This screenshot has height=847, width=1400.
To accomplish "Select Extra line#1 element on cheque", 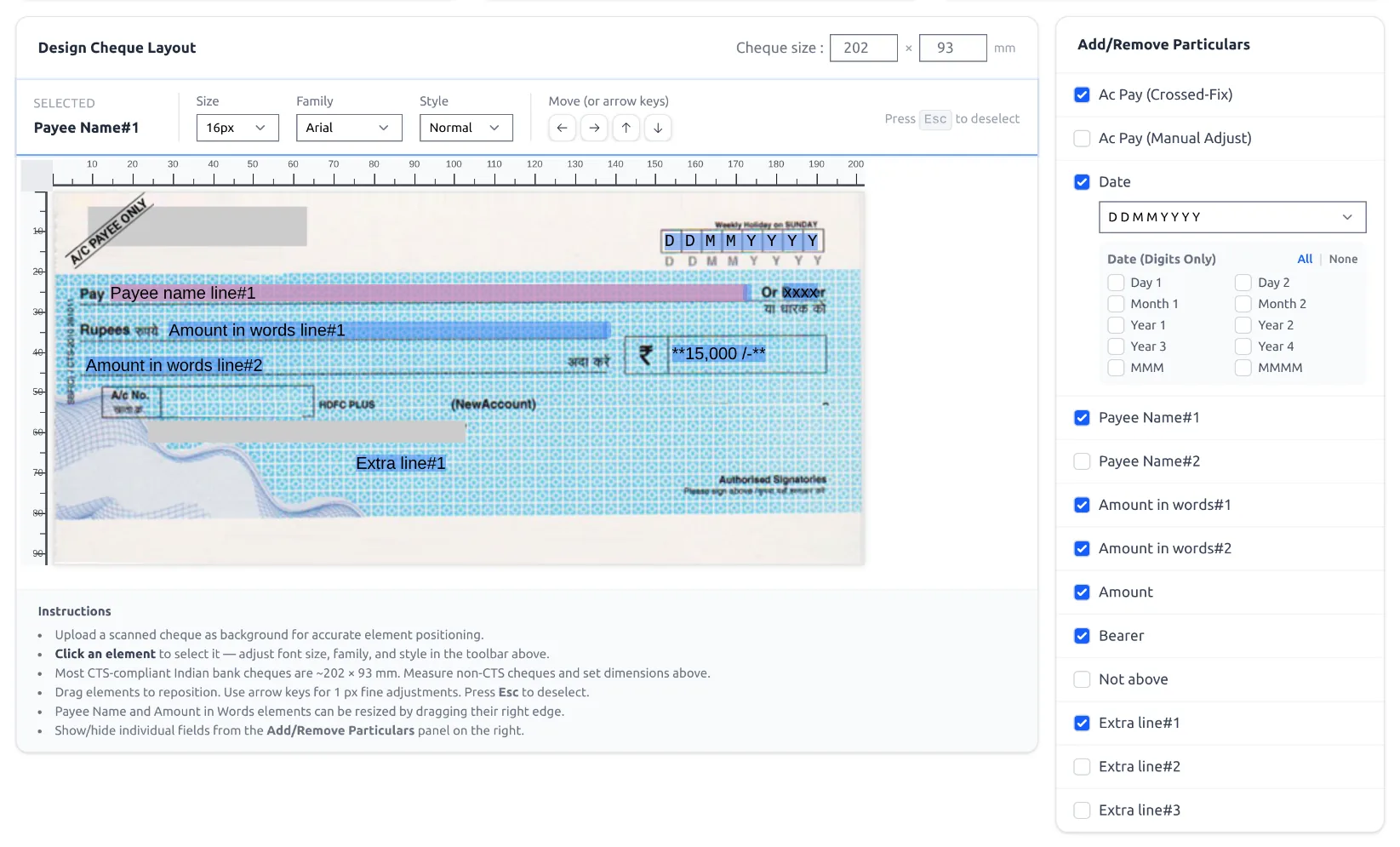I will coord(401,463).
